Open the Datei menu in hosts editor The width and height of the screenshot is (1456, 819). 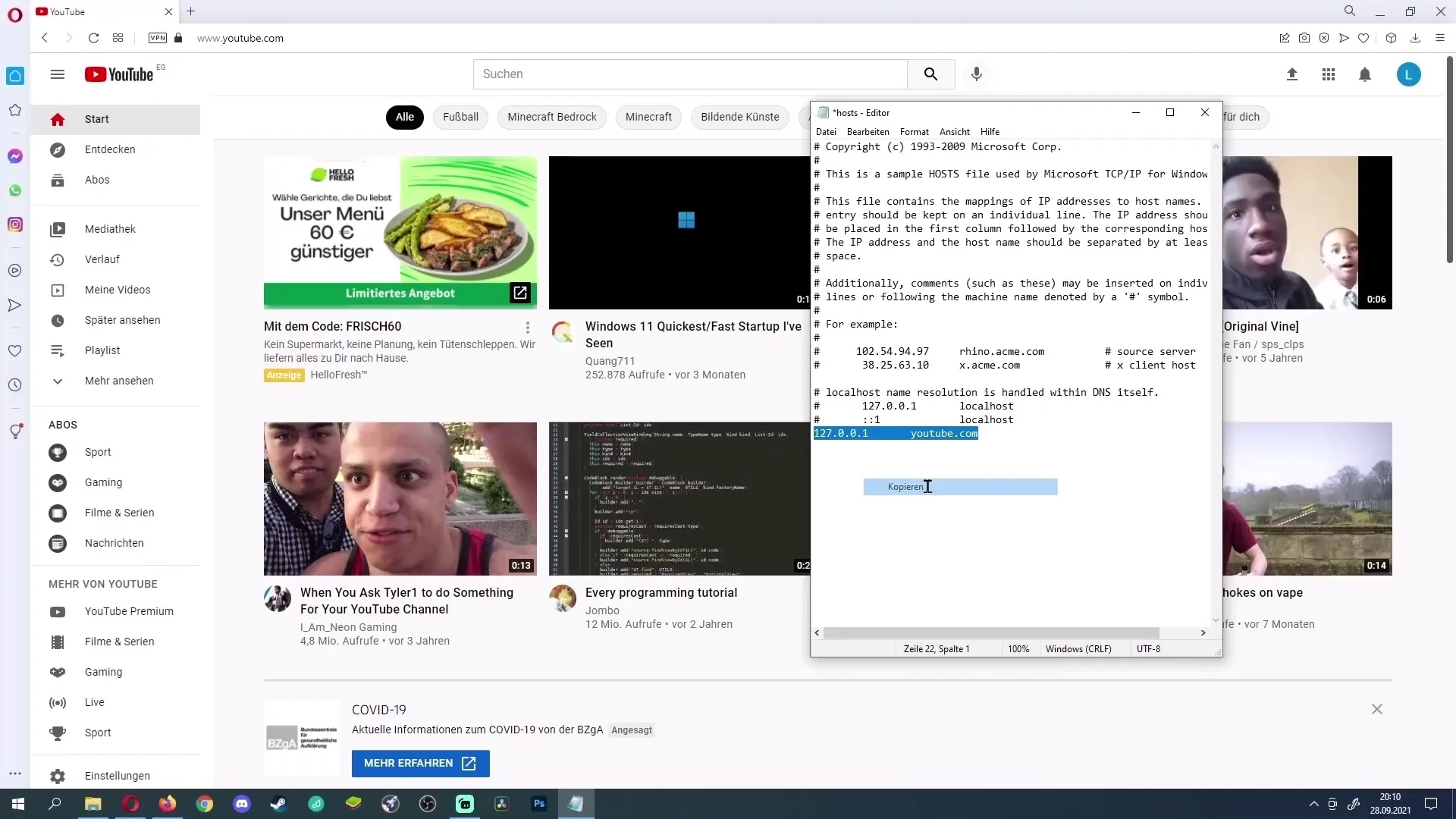[x=826, y=131]
